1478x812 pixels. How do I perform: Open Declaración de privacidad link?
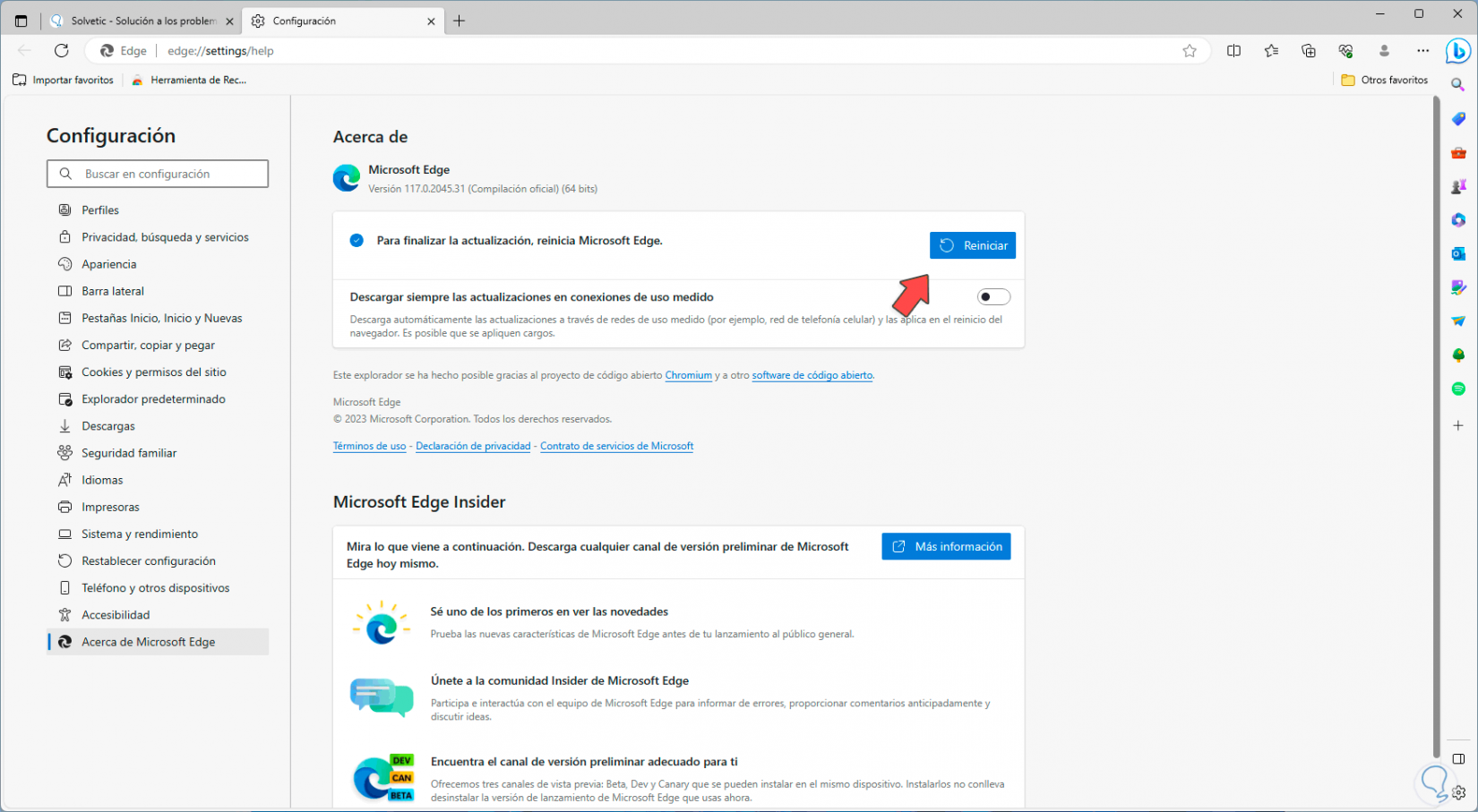[x=473, y=446]
